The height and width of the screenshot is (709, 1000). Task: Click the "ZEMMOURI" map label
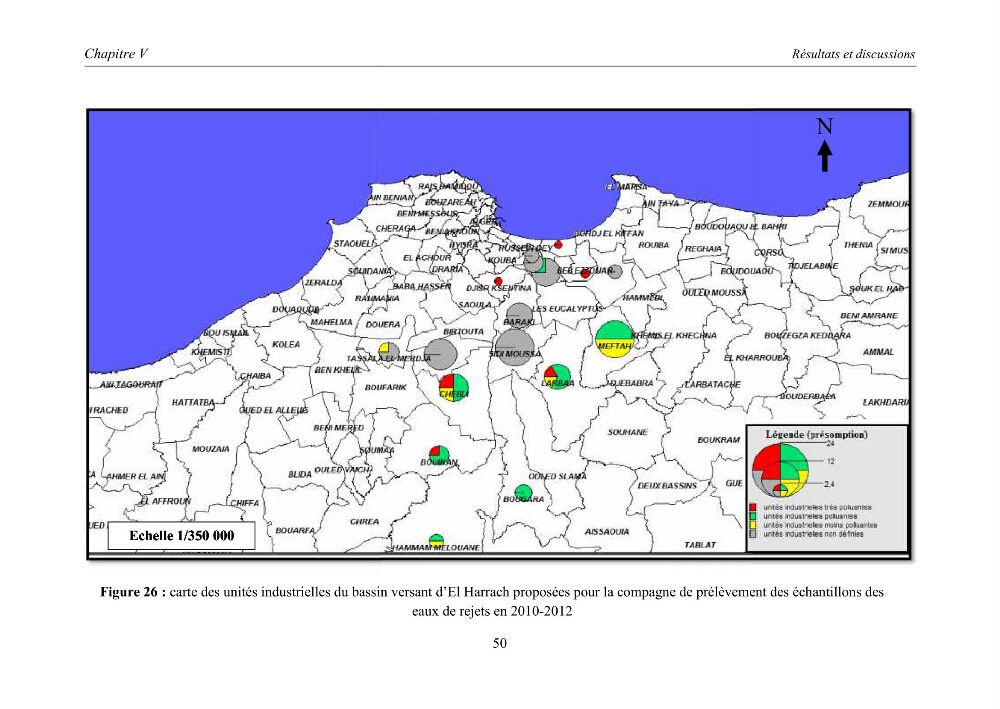point(889,204)
